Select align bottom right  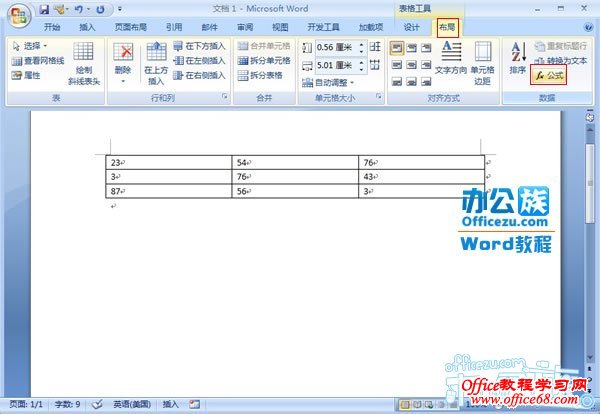(426, 81)
